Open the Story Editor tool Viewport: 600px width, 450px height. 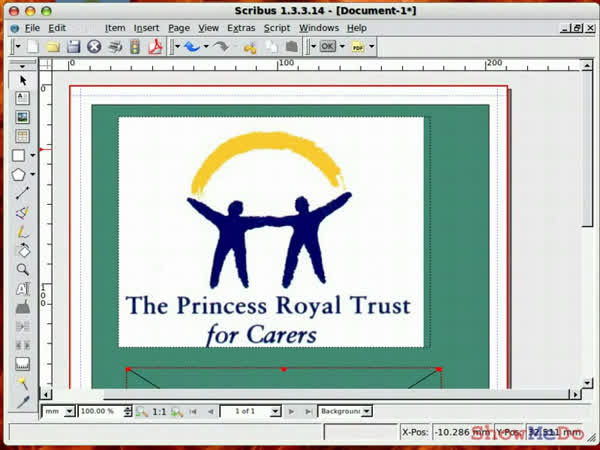(23, 307)
